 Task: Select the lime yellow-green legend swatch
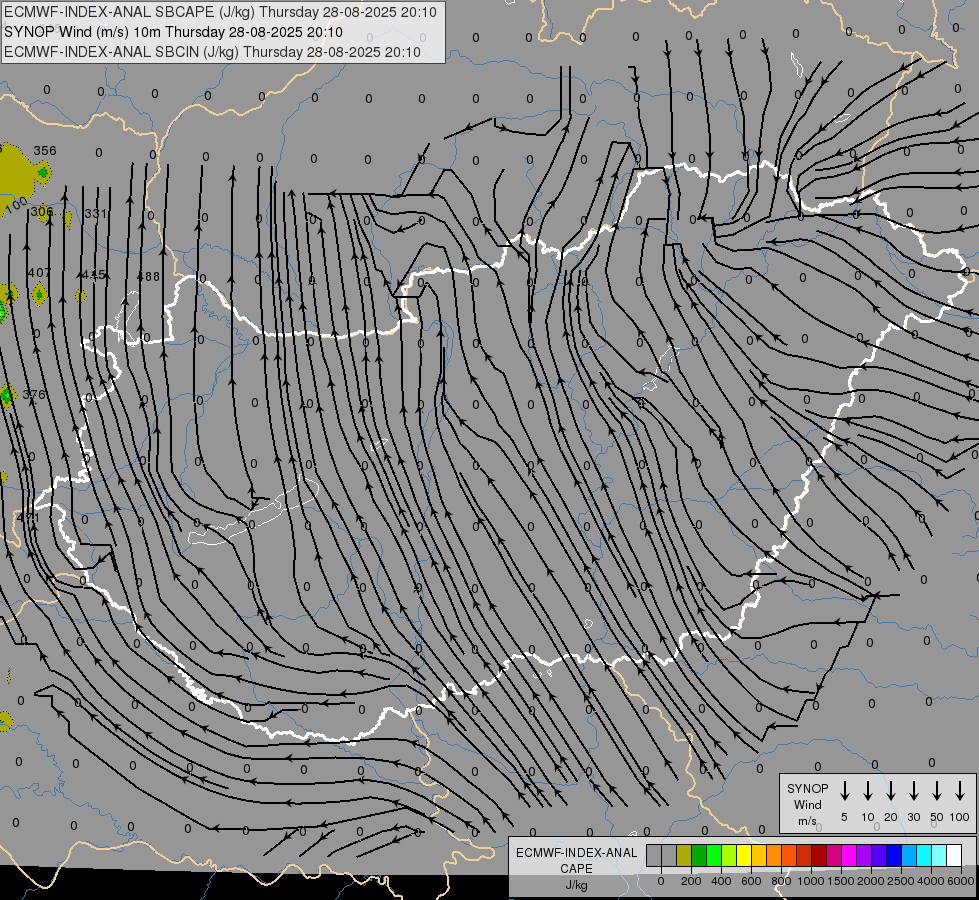pos(729,855)
